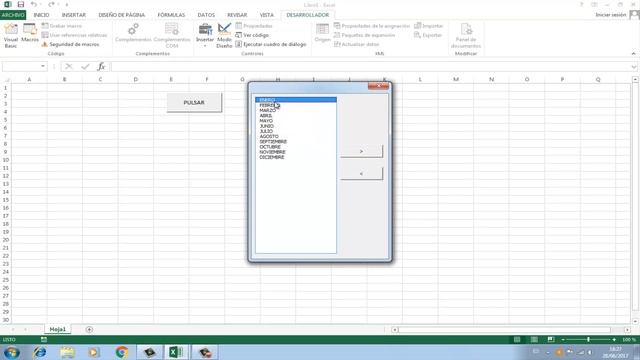Open DISEÑO DE PÁGINA tab
This screenshot has height=360, width=640.
[122, 15]
